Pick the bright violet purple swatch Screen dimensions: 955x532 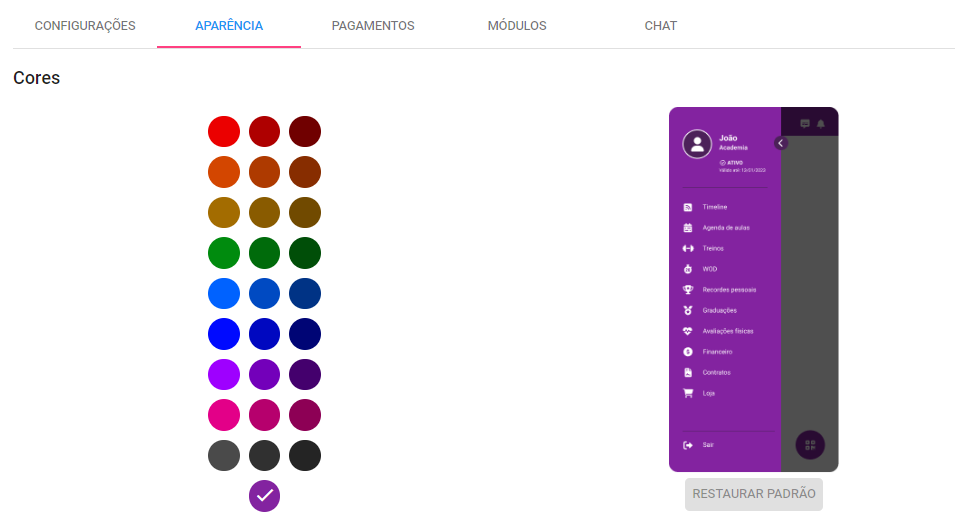click(x=224, y=375)
